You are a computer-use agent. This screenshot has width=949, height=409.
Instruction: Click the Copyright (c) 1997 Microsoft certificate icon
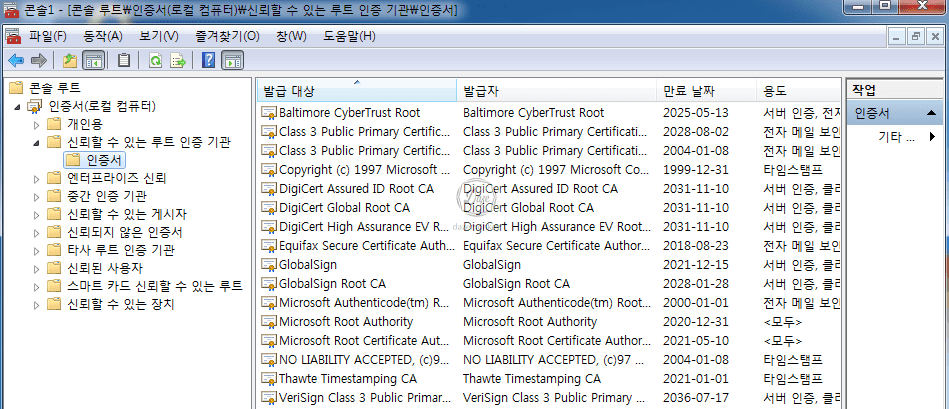tap(269, 170)
